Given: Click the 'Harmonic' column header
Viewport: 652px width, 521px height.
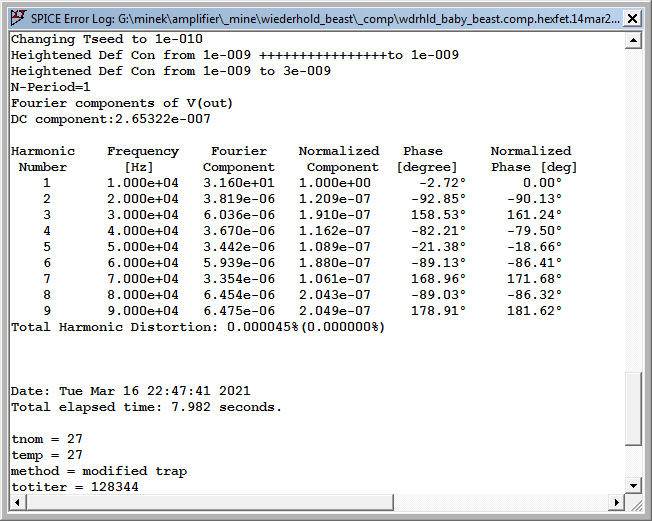Looking at the screenshot, I should click(43, 151).
